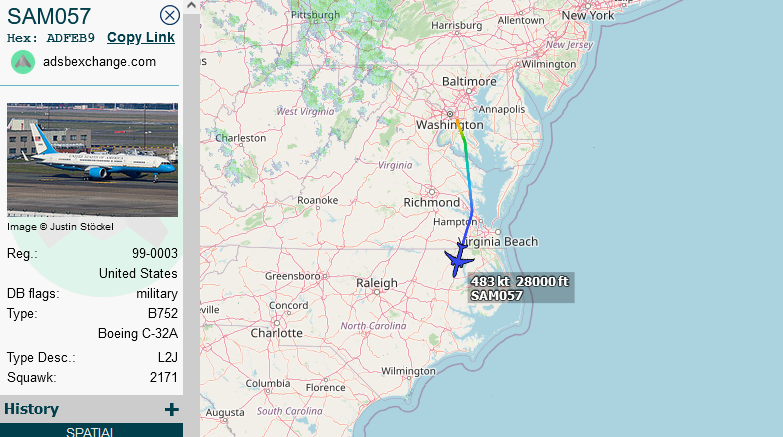Viewport: 783px width, 437px height.
Task: Expand the History section with plus icon
Action: [x=171, y=410]
